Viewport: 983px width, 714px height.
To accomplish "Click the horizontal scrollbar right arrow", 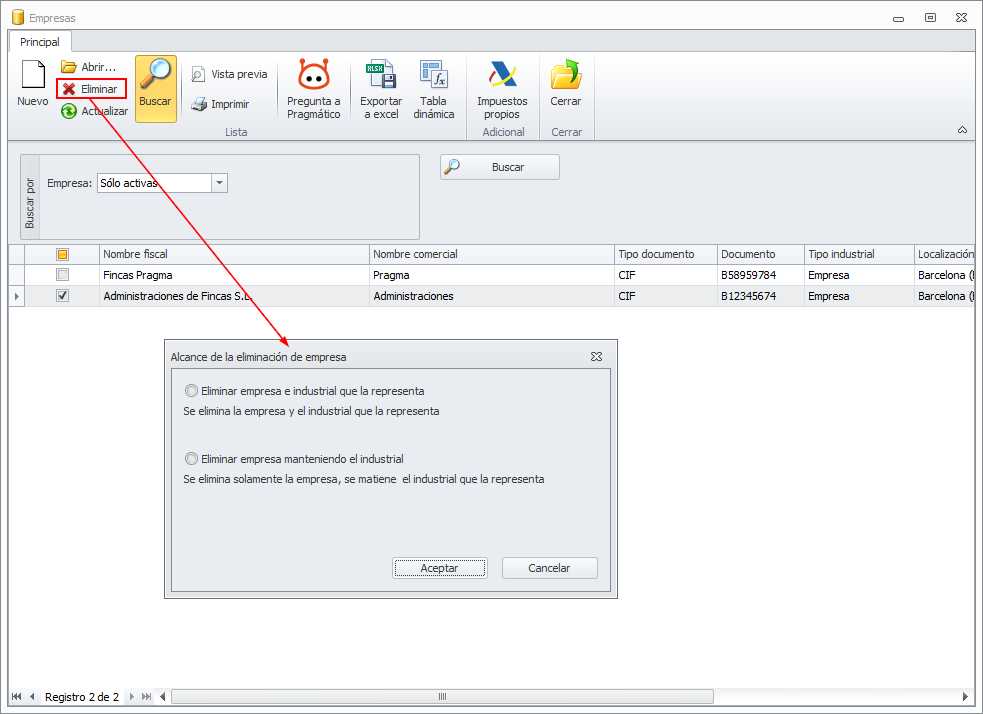I will tap(965, 696).
